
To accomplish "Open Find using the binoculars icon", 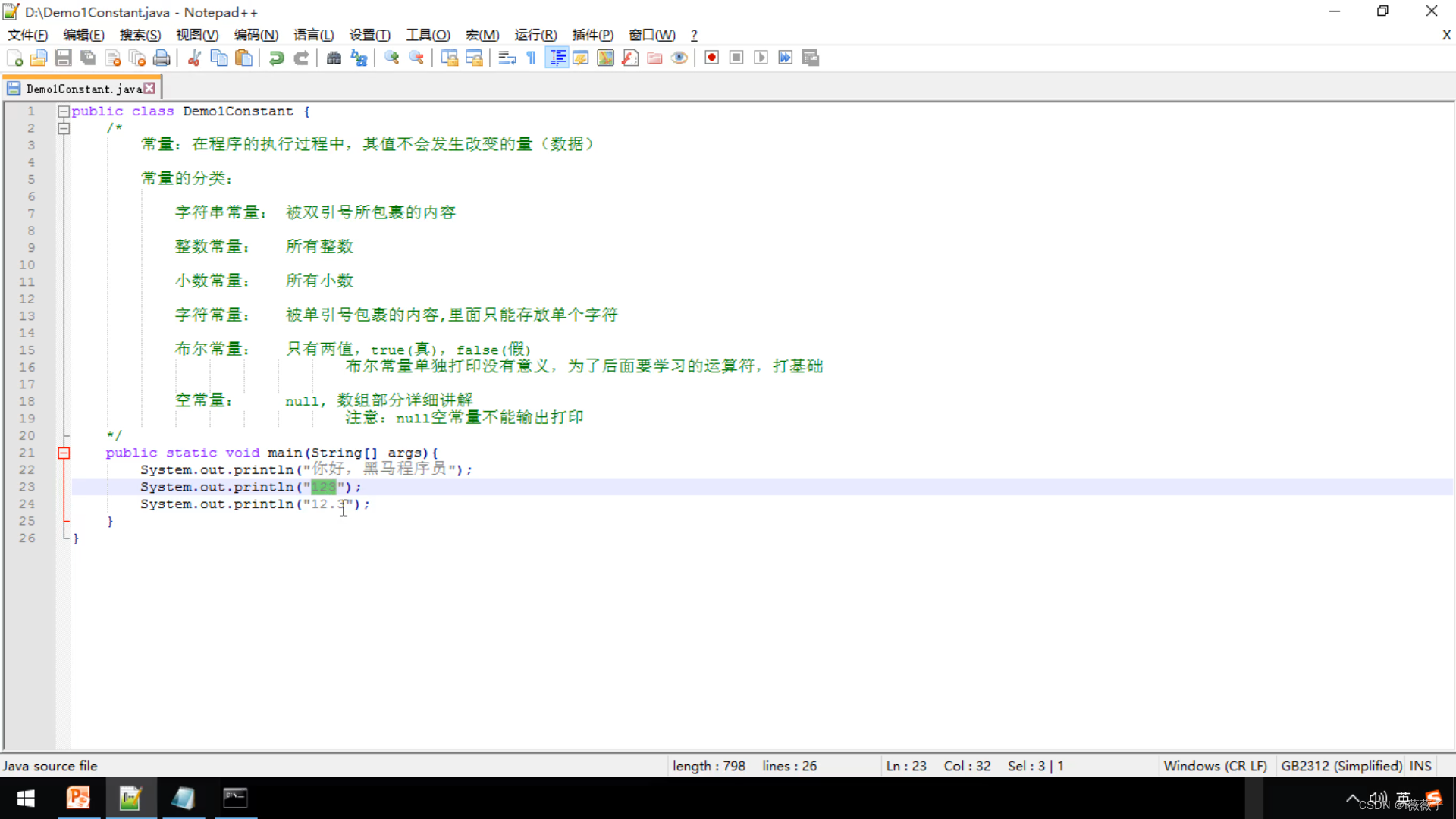I will (x=334, y=58).
